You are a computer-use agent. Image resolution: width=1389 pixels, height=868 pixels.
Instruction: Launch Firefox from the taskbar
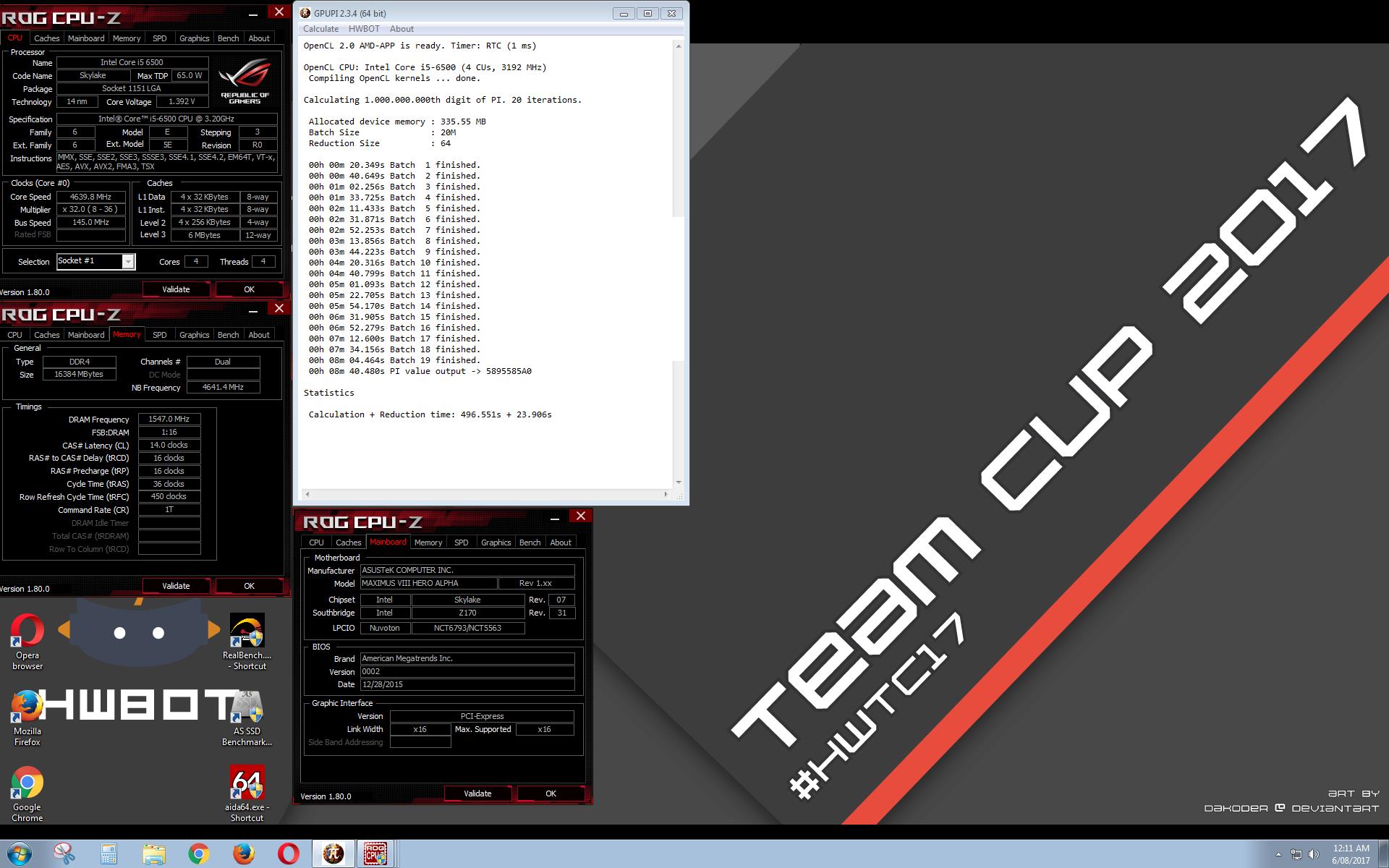(x=244, y=854)
